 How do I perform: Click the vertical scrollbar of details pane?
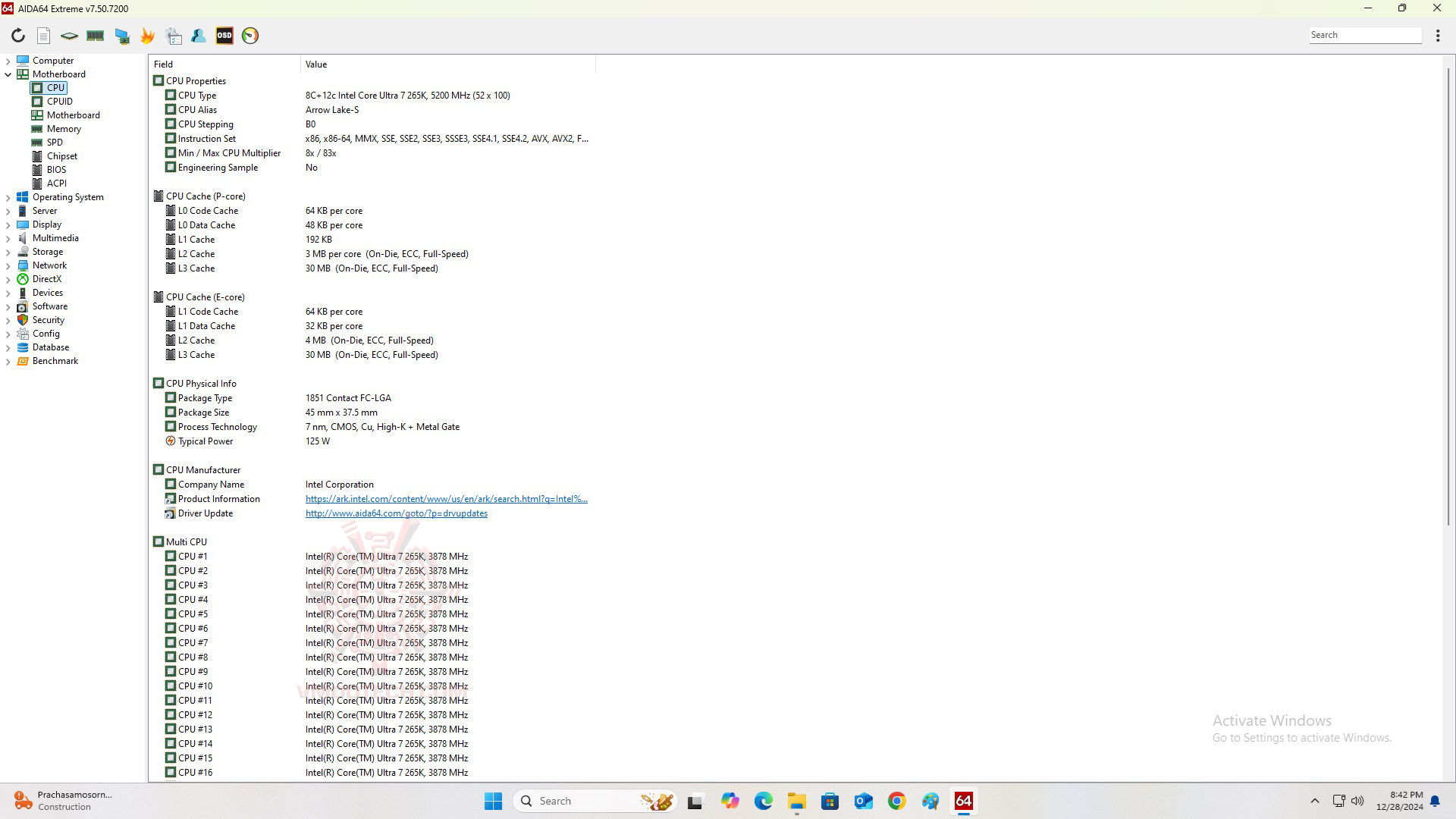pos(1448,303)
